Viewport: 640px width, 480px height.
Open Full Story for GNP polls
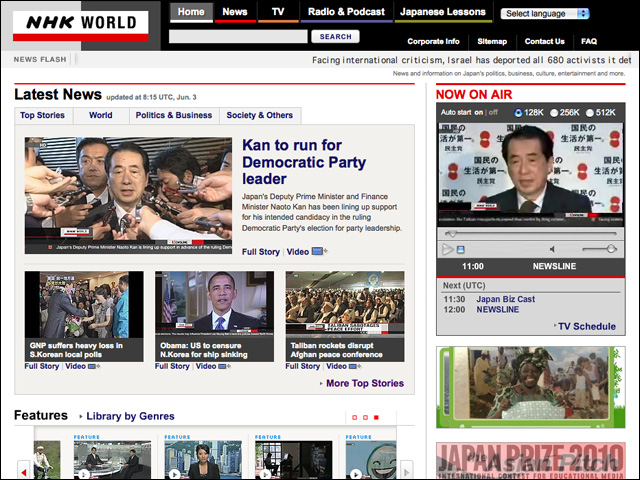coord(42,366)
